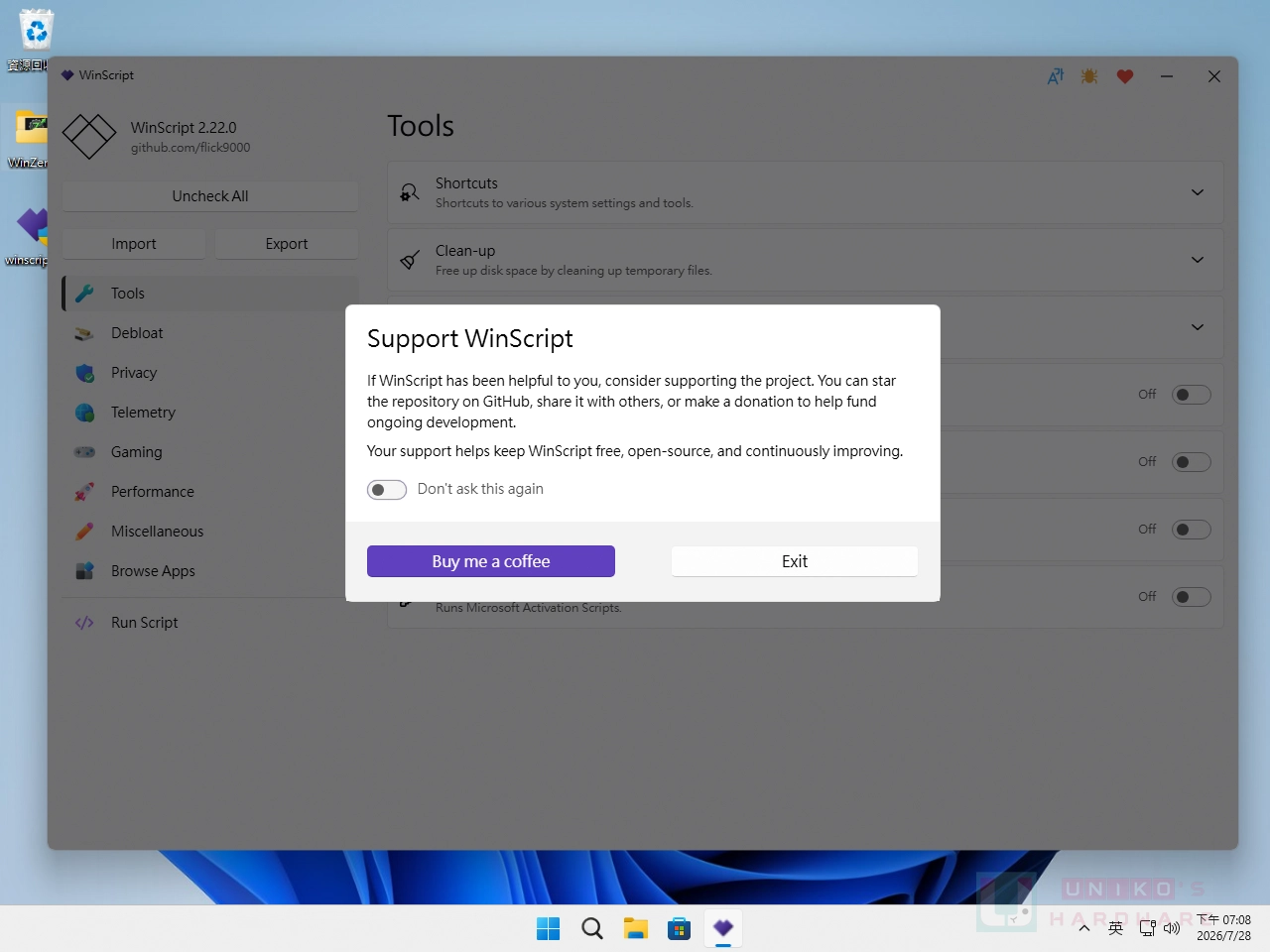Open Gaming using the gamepad icon
Screen dimensions: 1270x952
pyautogui.click(x=84, y=452)
